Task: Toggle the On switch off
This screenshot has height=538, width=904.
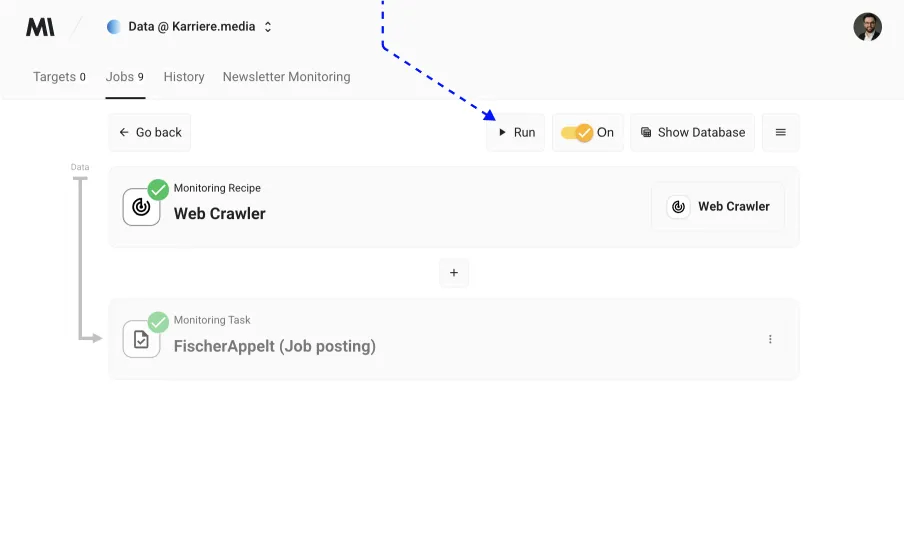Action: coord(577,132)
